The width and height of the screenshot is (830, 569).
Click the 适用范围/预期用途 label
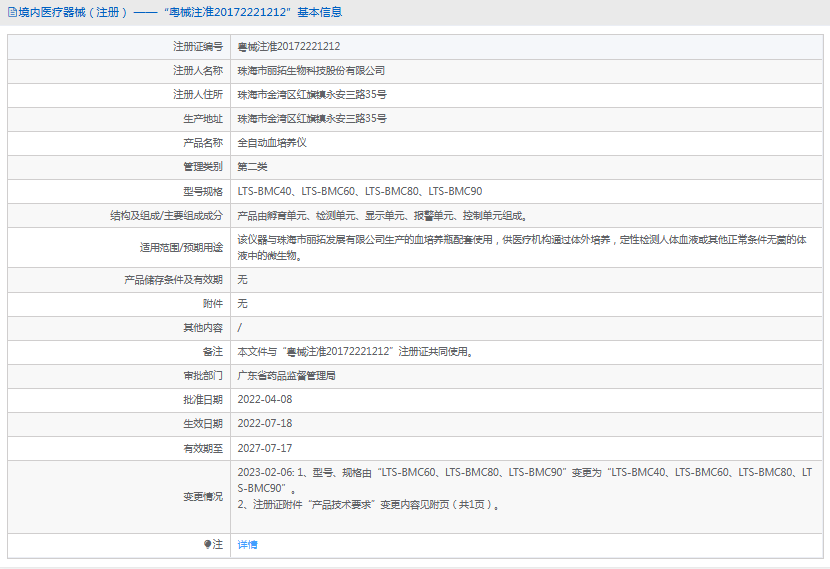pyautogui.click(x=182, y=248)
